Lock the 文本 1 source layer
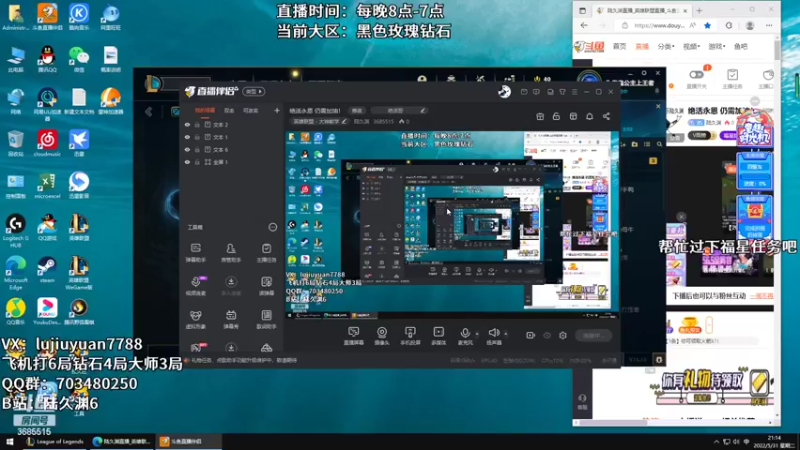Viewport: 800px width, 450px height. click(x=197, y=137)
